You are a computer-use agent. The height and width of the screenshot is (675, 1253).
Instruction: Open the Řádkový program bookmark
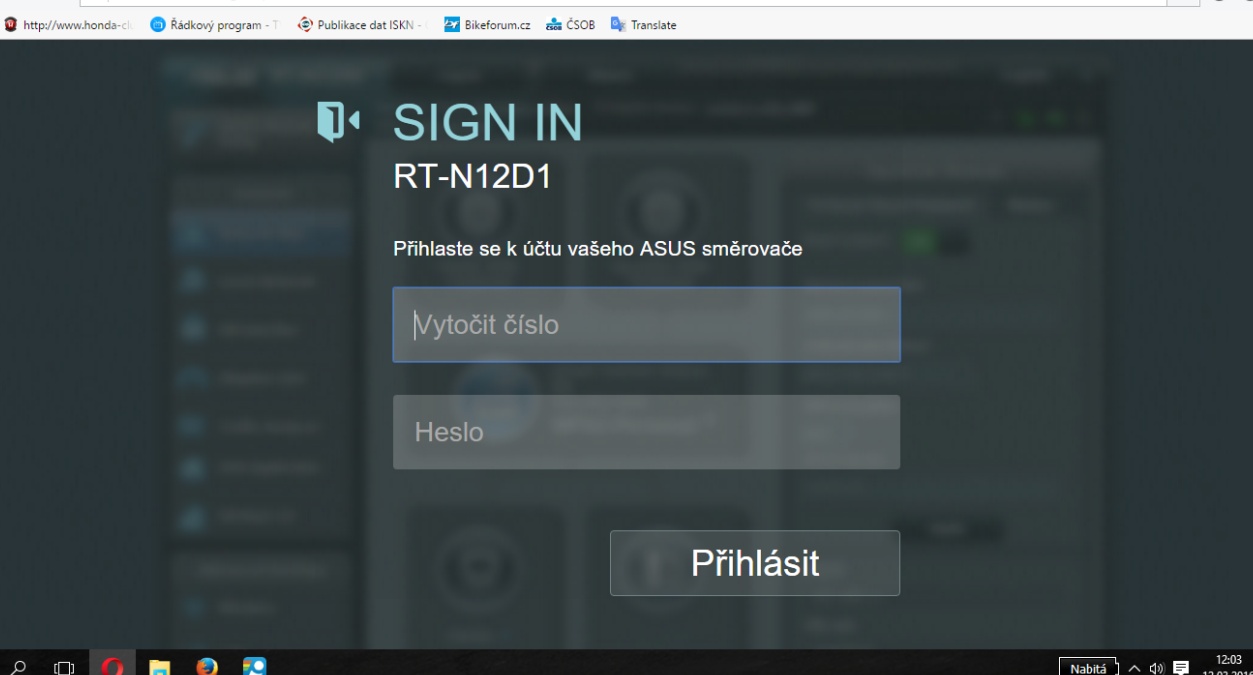click(215, 25)
